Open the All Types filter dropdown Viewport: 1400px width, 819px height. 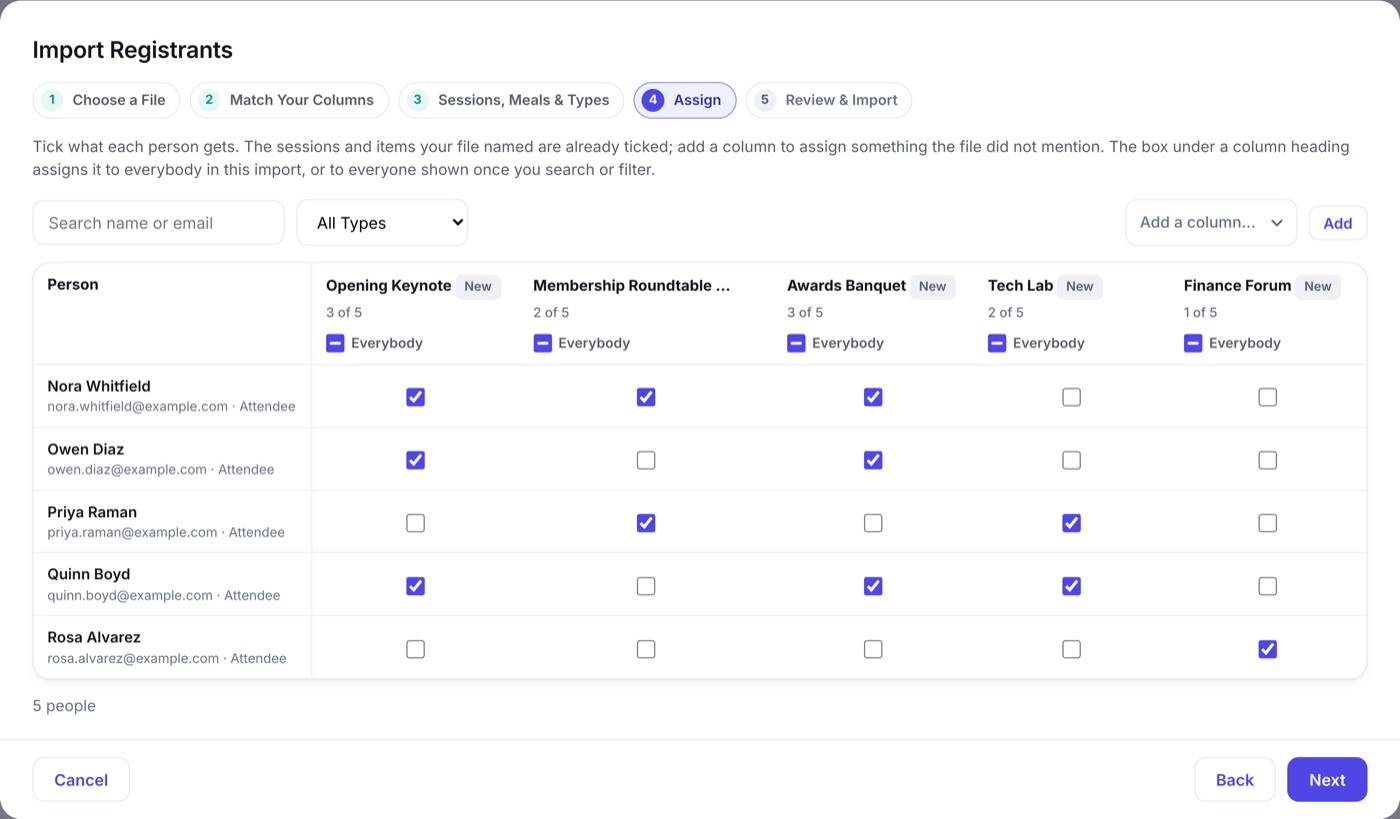[x=382, y=223]
